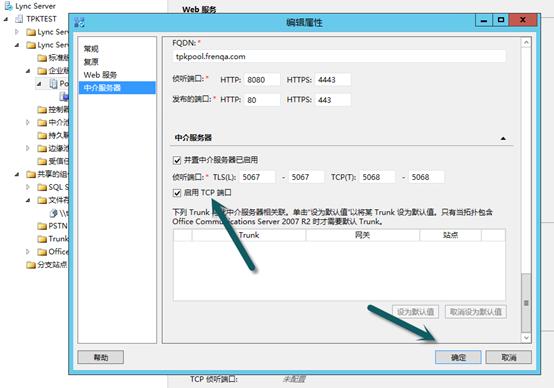Click the SQL S folder icon
554x388 pixels.
pyautogui.click(x=42, y=187)
